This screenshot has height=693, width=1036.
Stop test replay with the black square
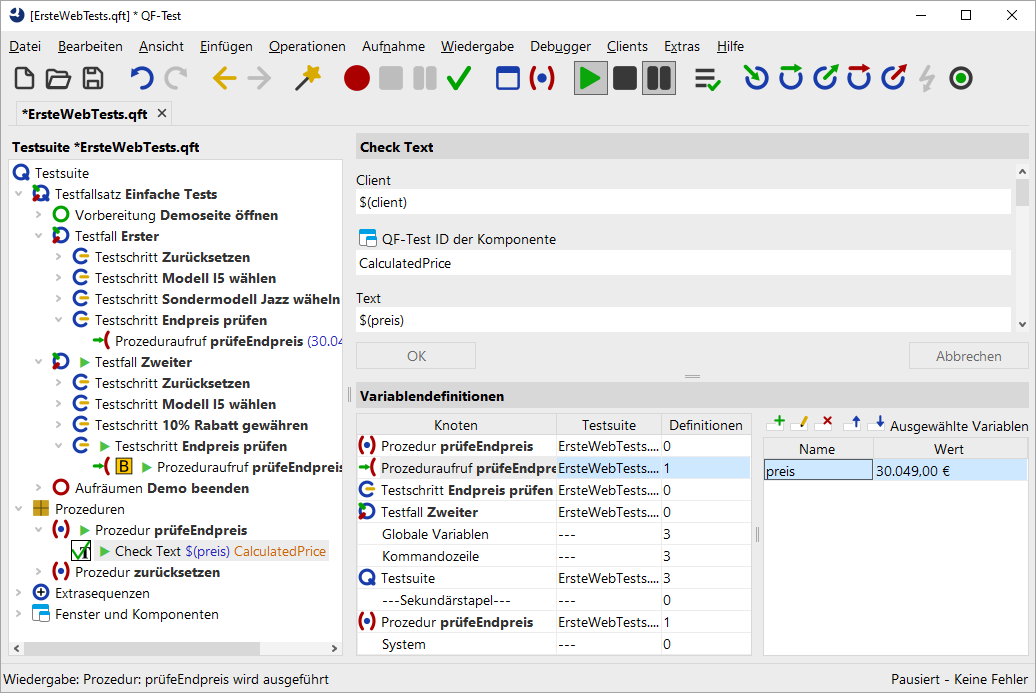point(624,78)
